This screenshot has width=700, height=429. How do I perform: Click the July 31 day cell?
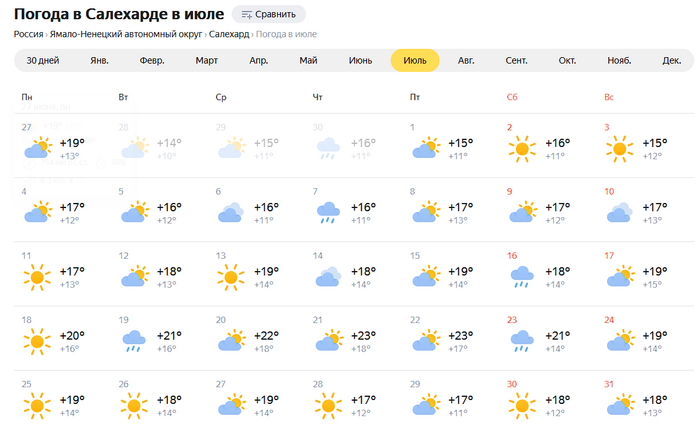645,400
